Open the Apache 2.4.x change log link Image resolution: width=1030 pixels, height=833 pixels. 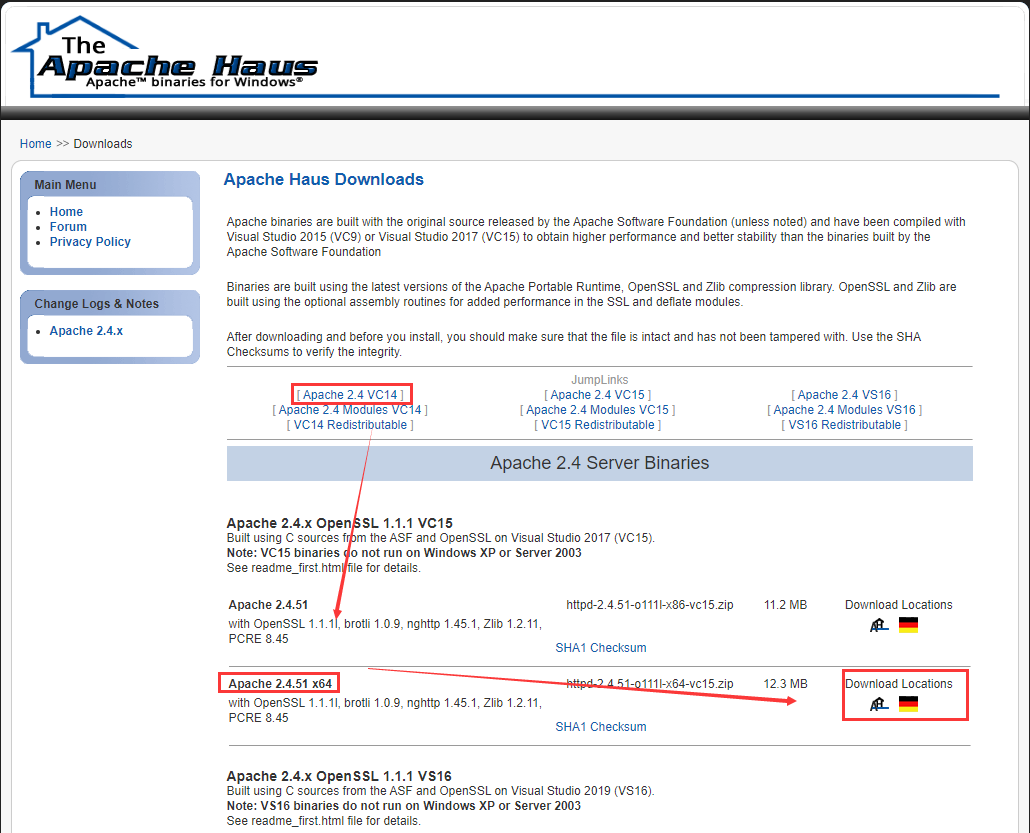86,331
